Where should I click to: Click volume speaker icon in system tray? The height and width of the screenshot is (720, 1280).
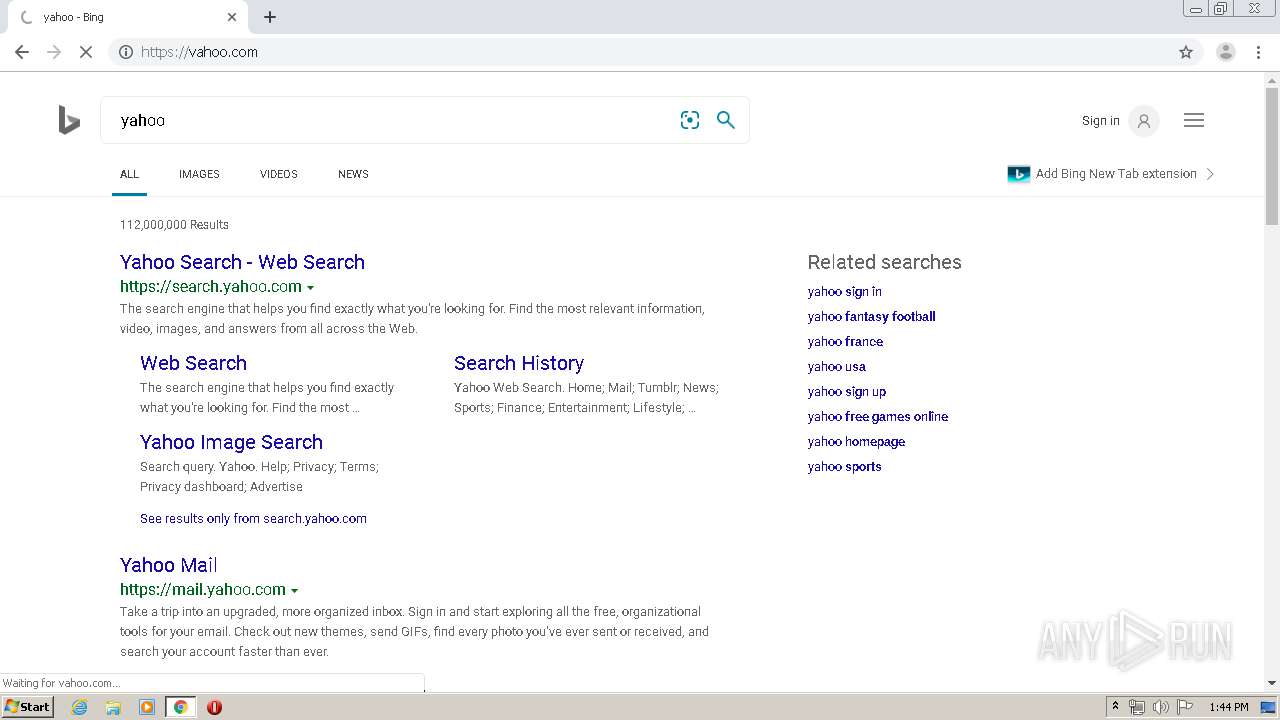tap(1161, 707)
